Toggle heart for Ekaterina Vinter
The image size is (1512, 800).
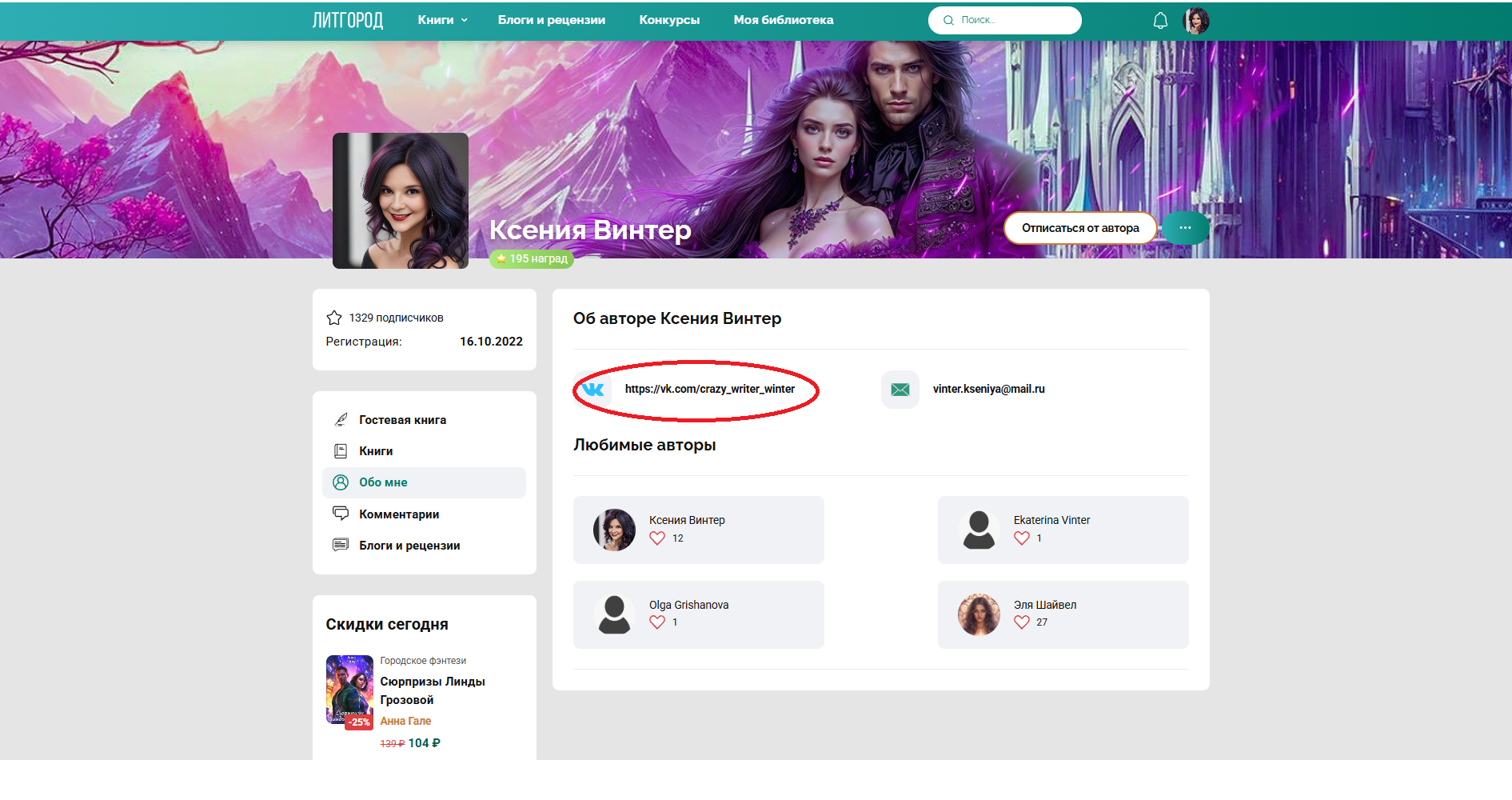1022,538
